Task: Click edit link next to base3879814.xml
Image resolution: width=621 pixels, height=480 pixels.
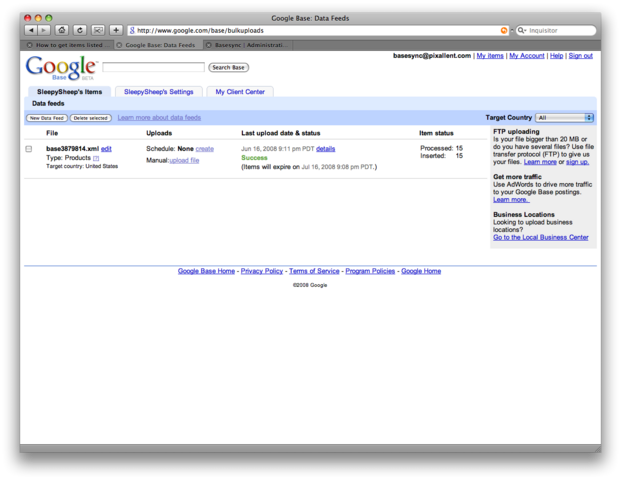Action: pyautogui.click(x=106, y=149)
